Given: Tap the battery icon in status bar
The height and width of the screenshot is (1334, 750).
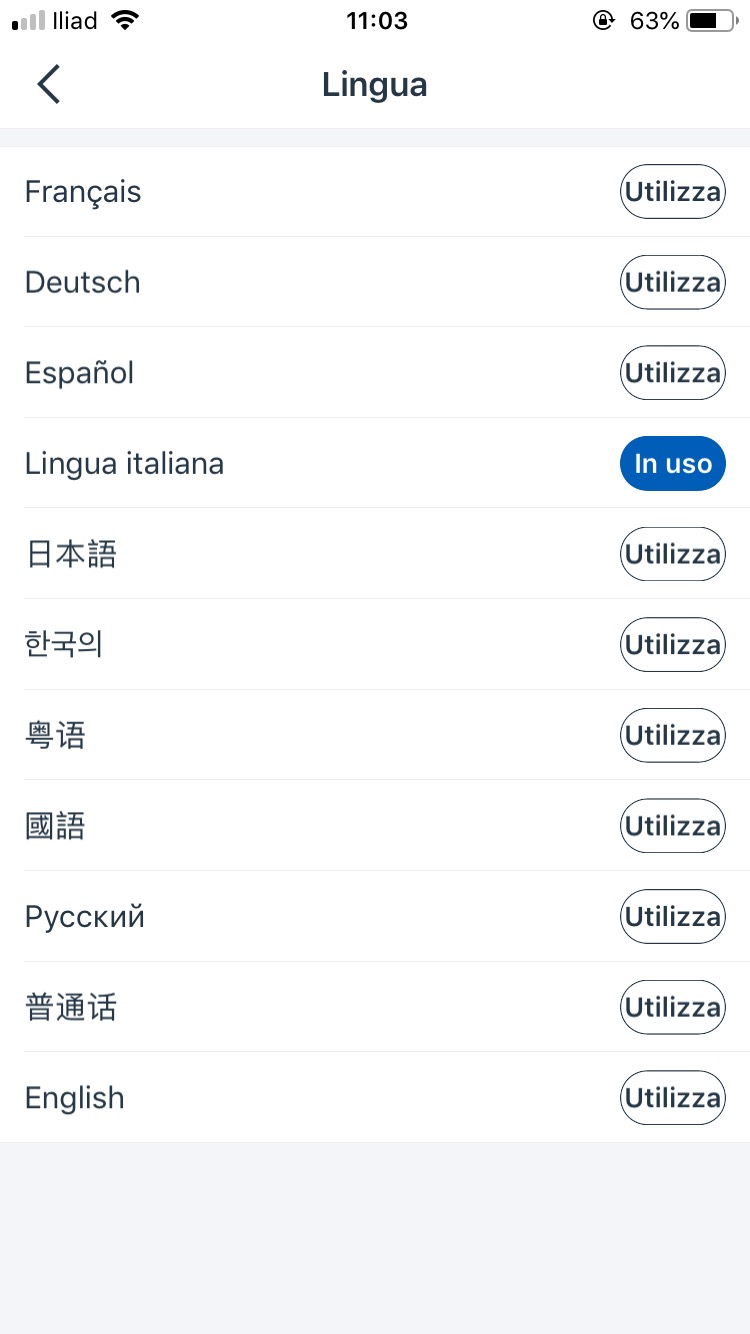Looking at the screenshot, I should (x=710, y=21).
